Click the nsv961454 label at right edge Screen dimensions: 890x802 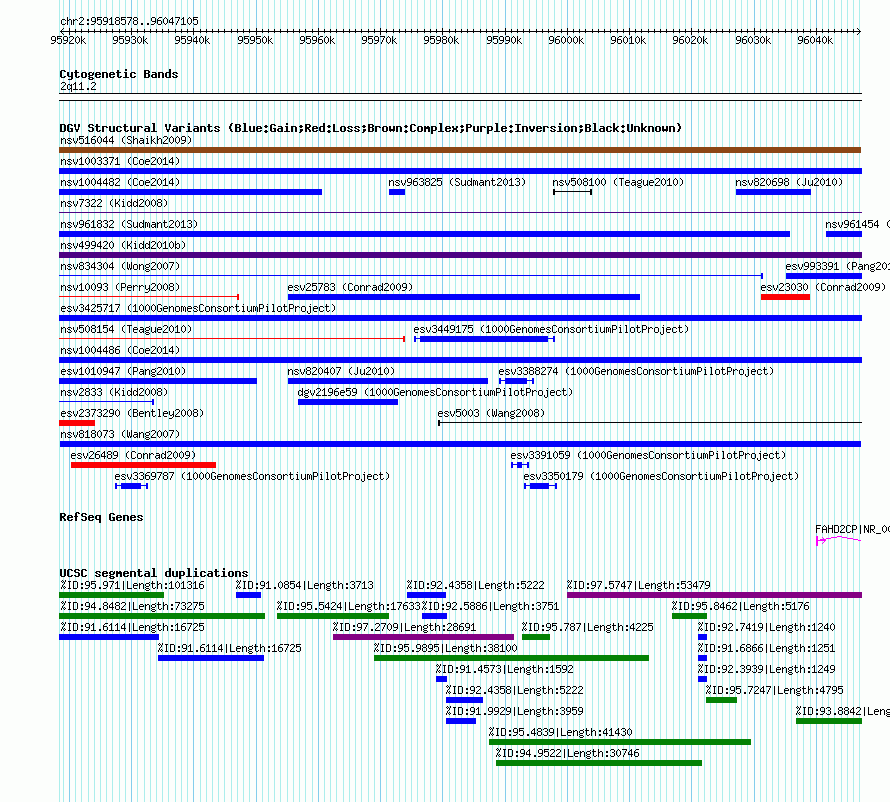[x=857, y=224]
